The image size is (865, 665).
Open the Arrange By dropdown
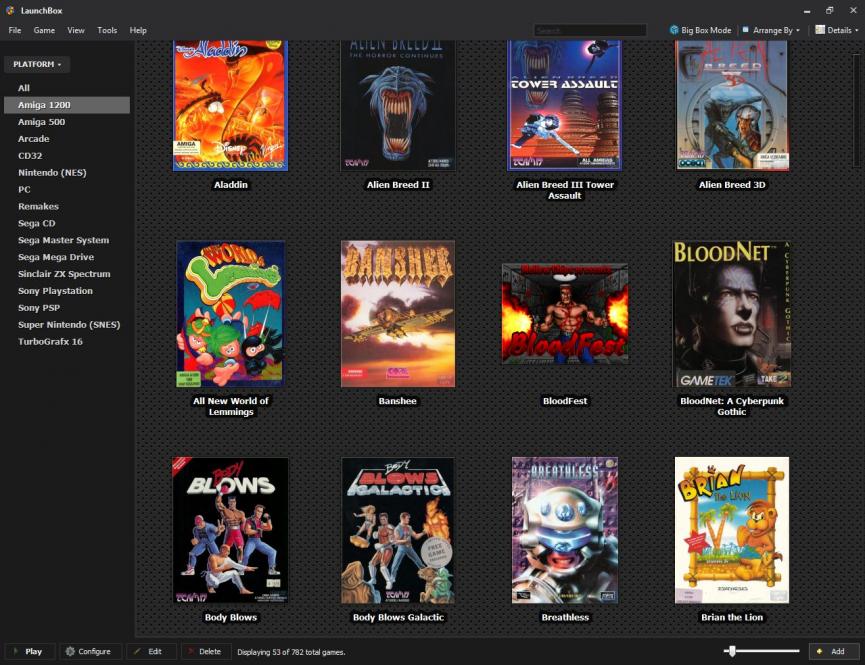[x=770, y=30]
